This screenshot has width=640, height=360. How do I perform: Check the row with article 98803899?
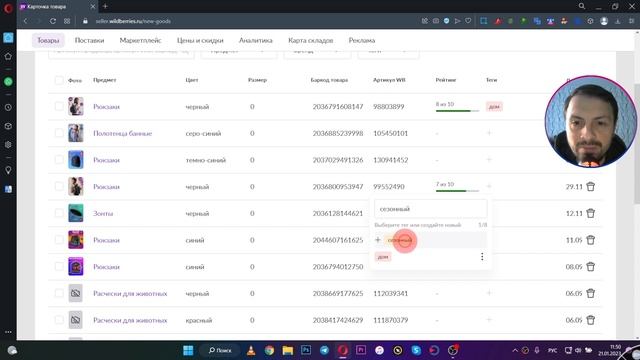coord(59,107)
